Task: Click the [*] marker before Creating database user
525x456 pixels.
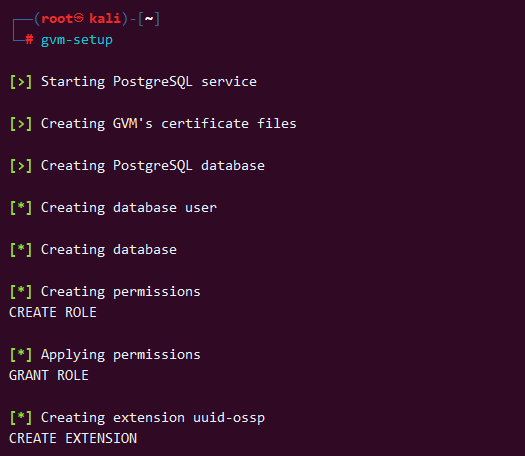Action: [x=21, y=208]
